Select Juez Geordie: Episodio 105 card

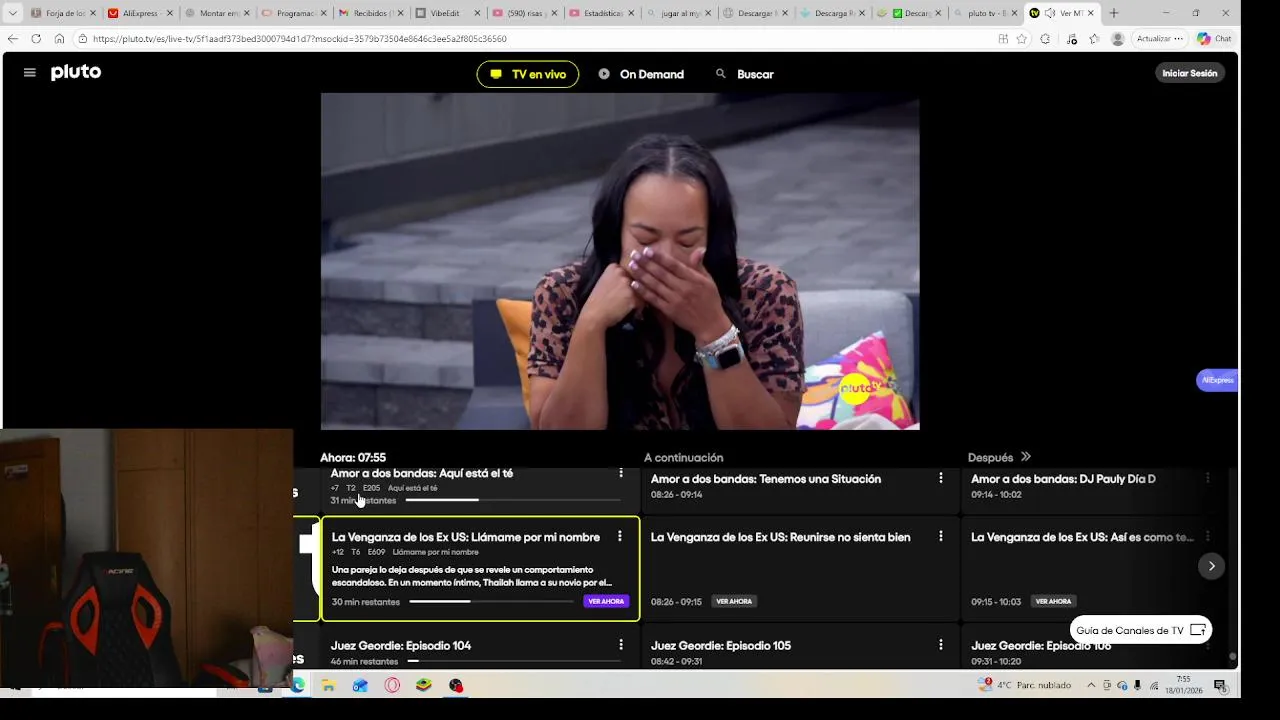tap(800, 648)
